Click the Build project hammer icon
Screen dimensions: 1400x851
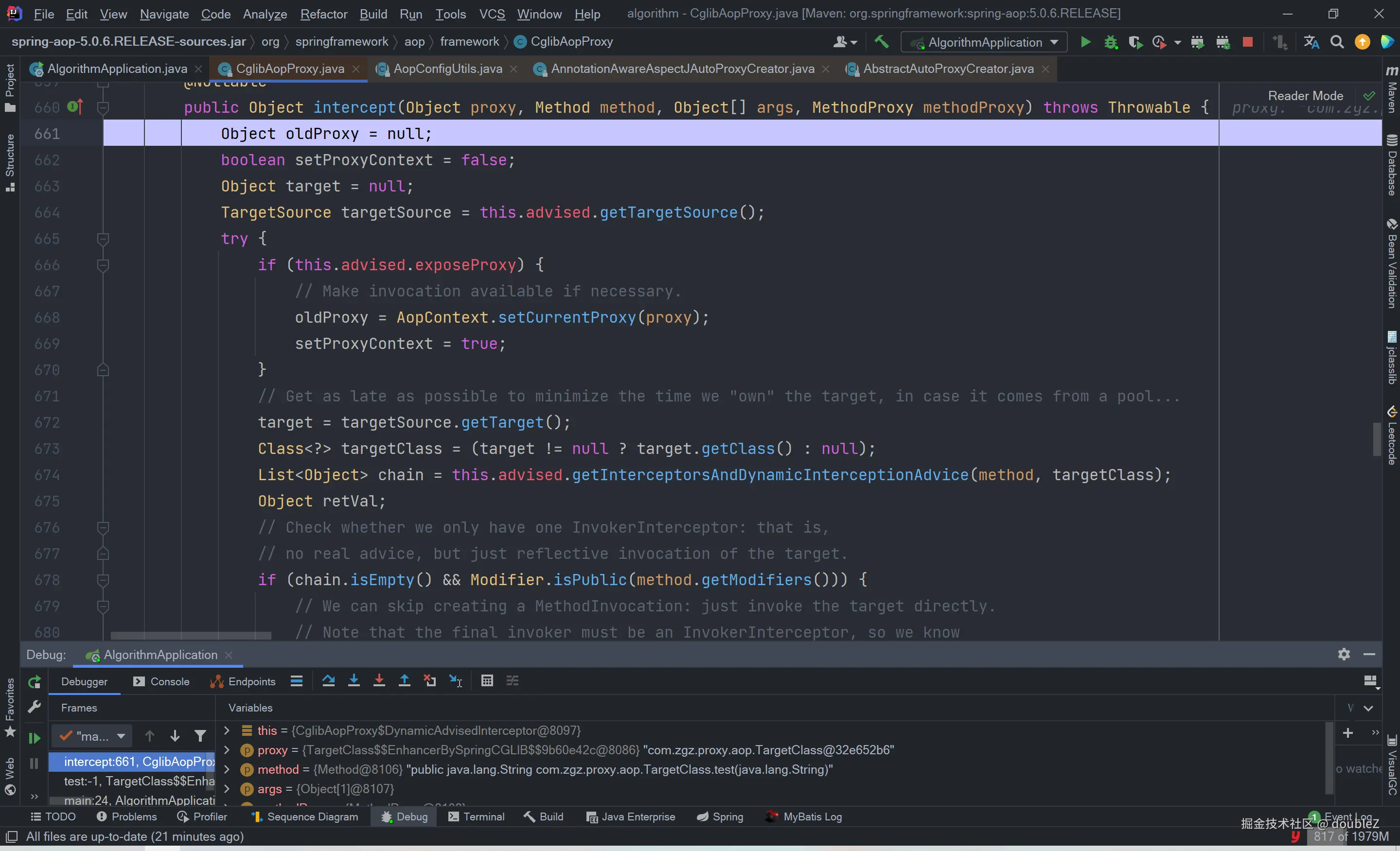pyautogui.click(x=881, y=42)
